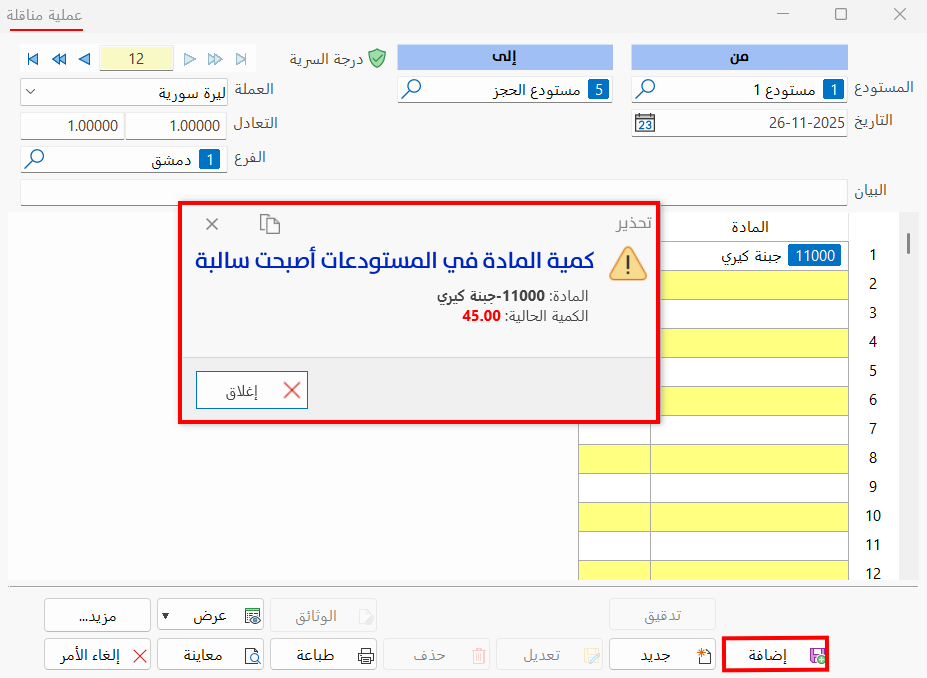The height and width of the screenshot is (678, 927).
Task: Click the مزيد more options button
Action: pos(97,616)
